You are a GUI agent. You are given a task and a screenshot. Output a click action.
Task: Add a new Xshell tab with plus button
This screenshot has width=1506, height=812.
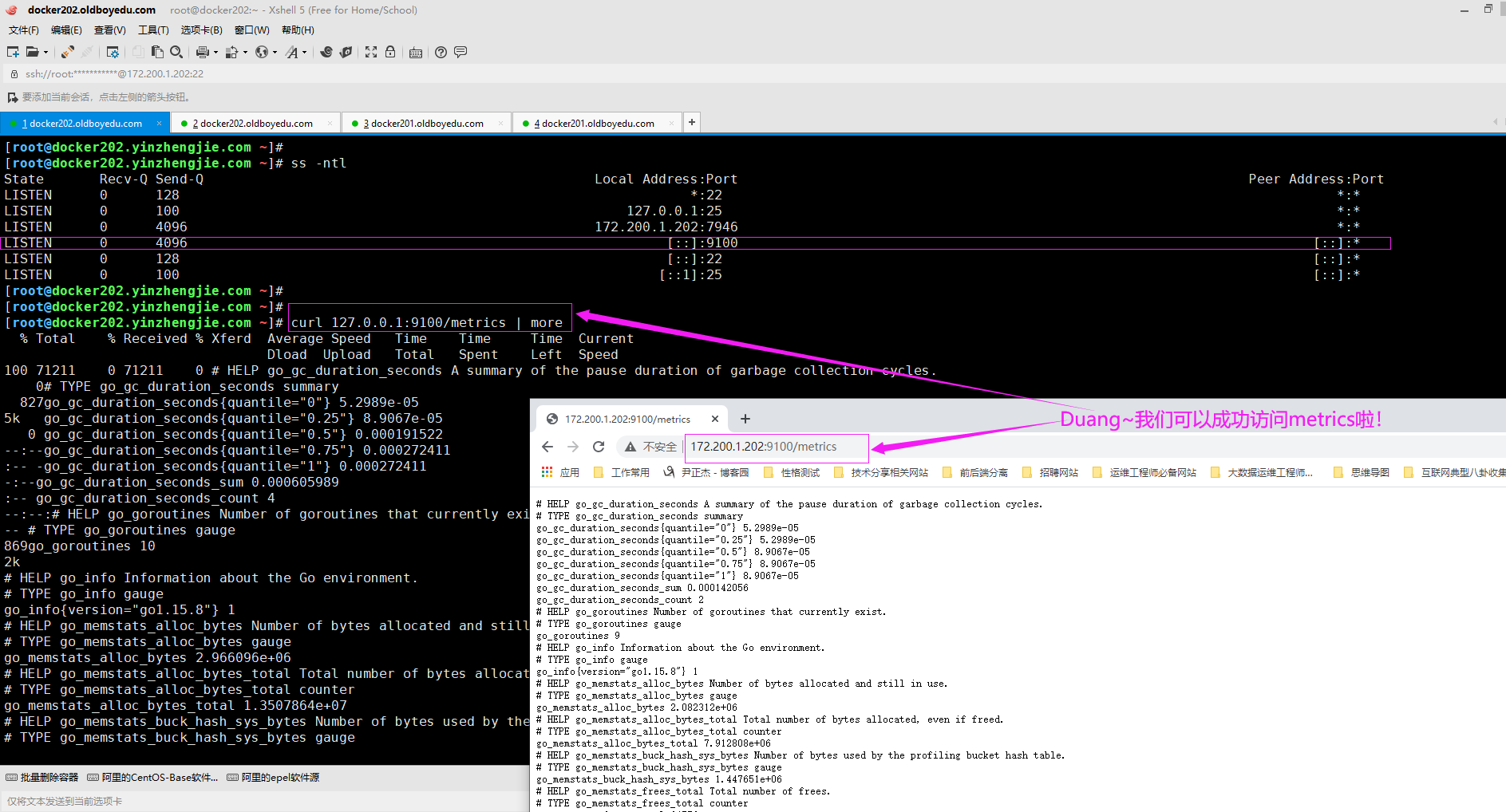[x=692, y=122]
